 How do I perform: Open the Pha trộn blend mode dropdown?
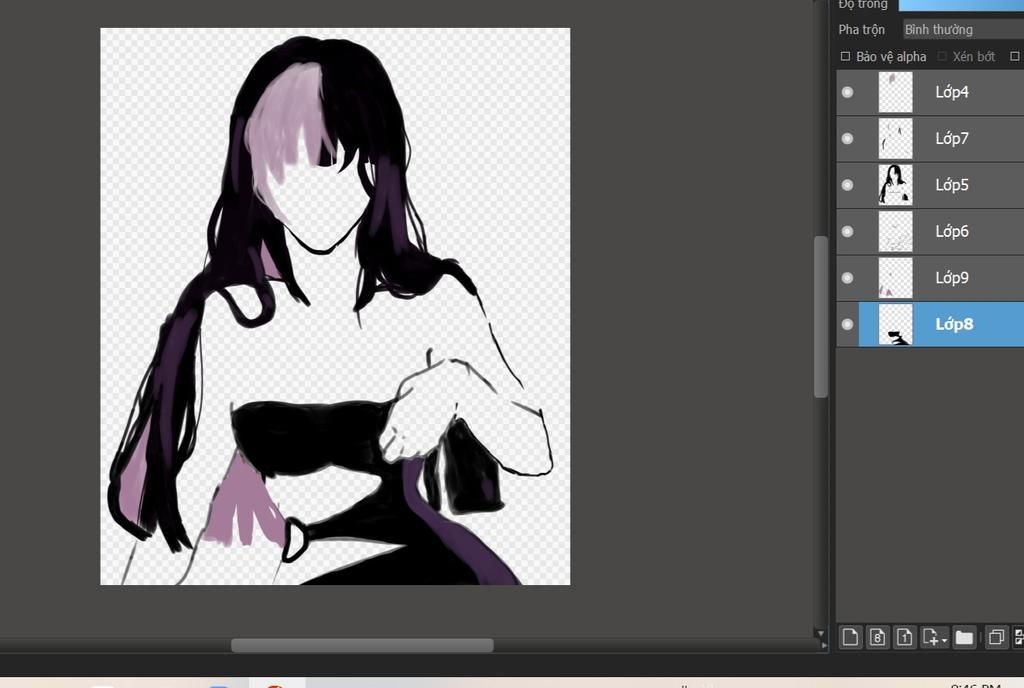(962, 30)
